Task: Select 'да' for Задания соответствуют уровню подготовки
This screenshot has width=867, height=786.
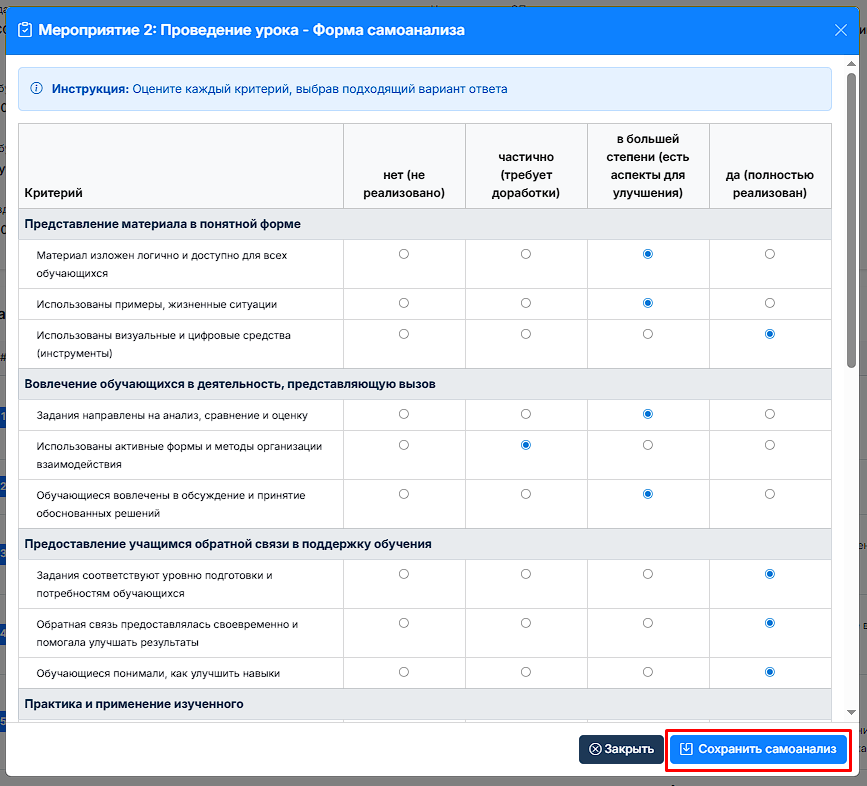Action: click(x=770, y=574)
